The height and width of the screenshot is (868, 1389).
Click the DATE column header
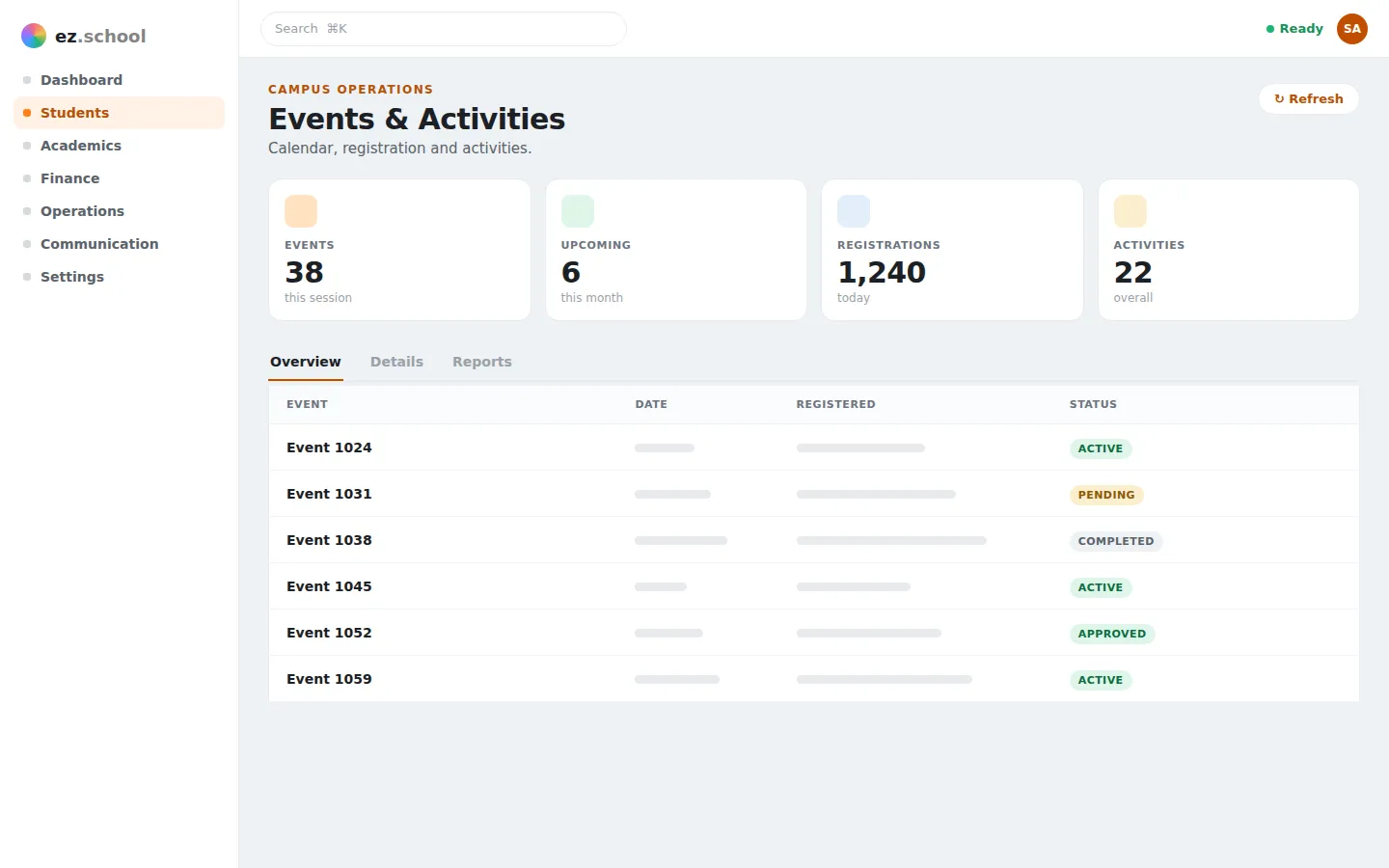[x=651, y=404]
